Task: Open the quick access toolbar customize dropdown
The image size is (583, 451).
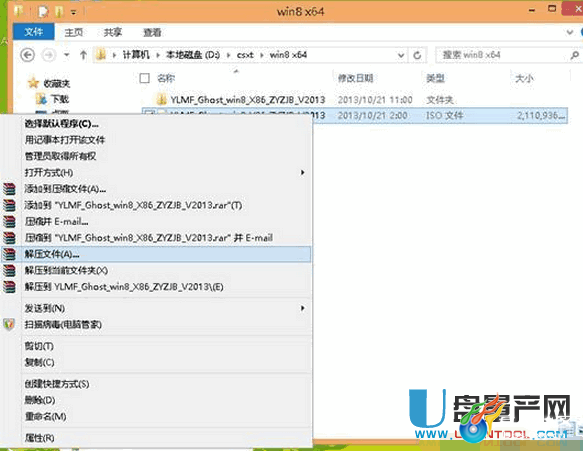Action: [x=73, y=12]
